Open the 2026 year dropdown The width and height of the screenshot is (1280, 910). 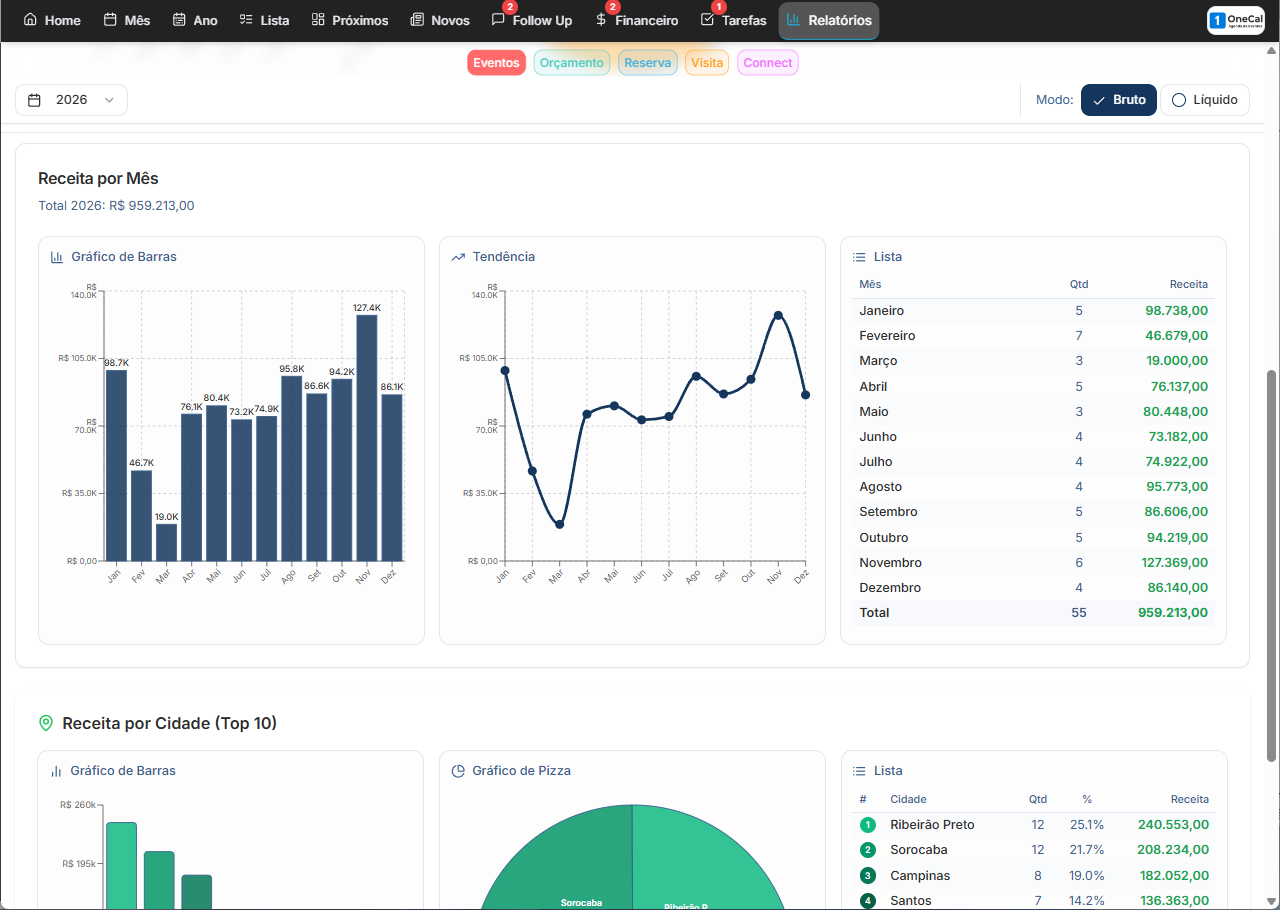71,100
